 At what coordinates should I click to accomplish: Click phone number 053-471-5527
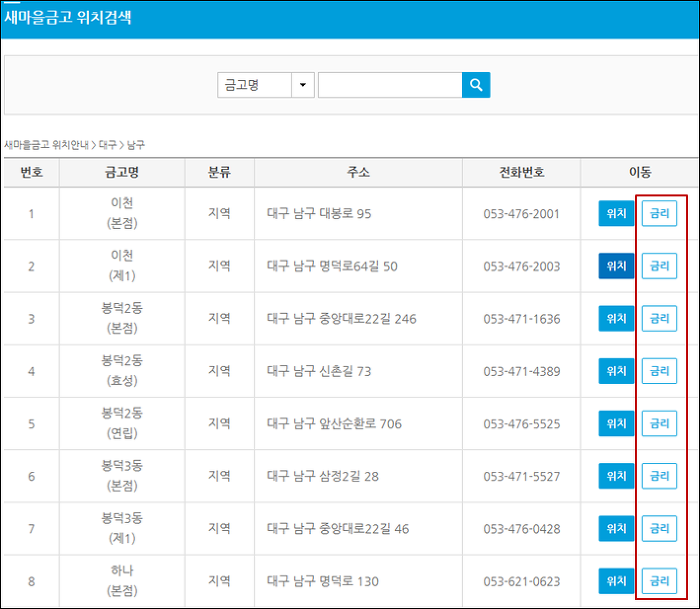(x=521, y=477)
